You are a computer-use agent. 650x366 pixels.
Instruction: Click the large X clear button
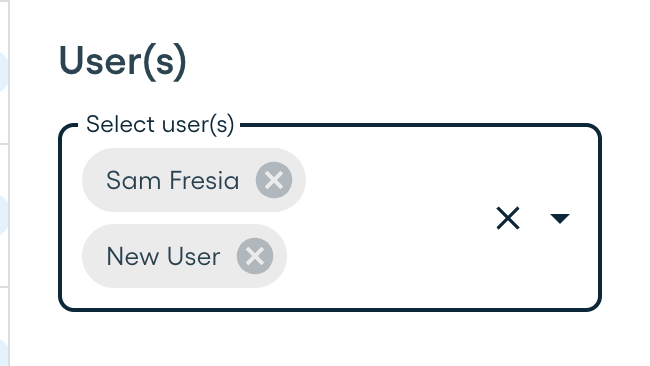508,218
